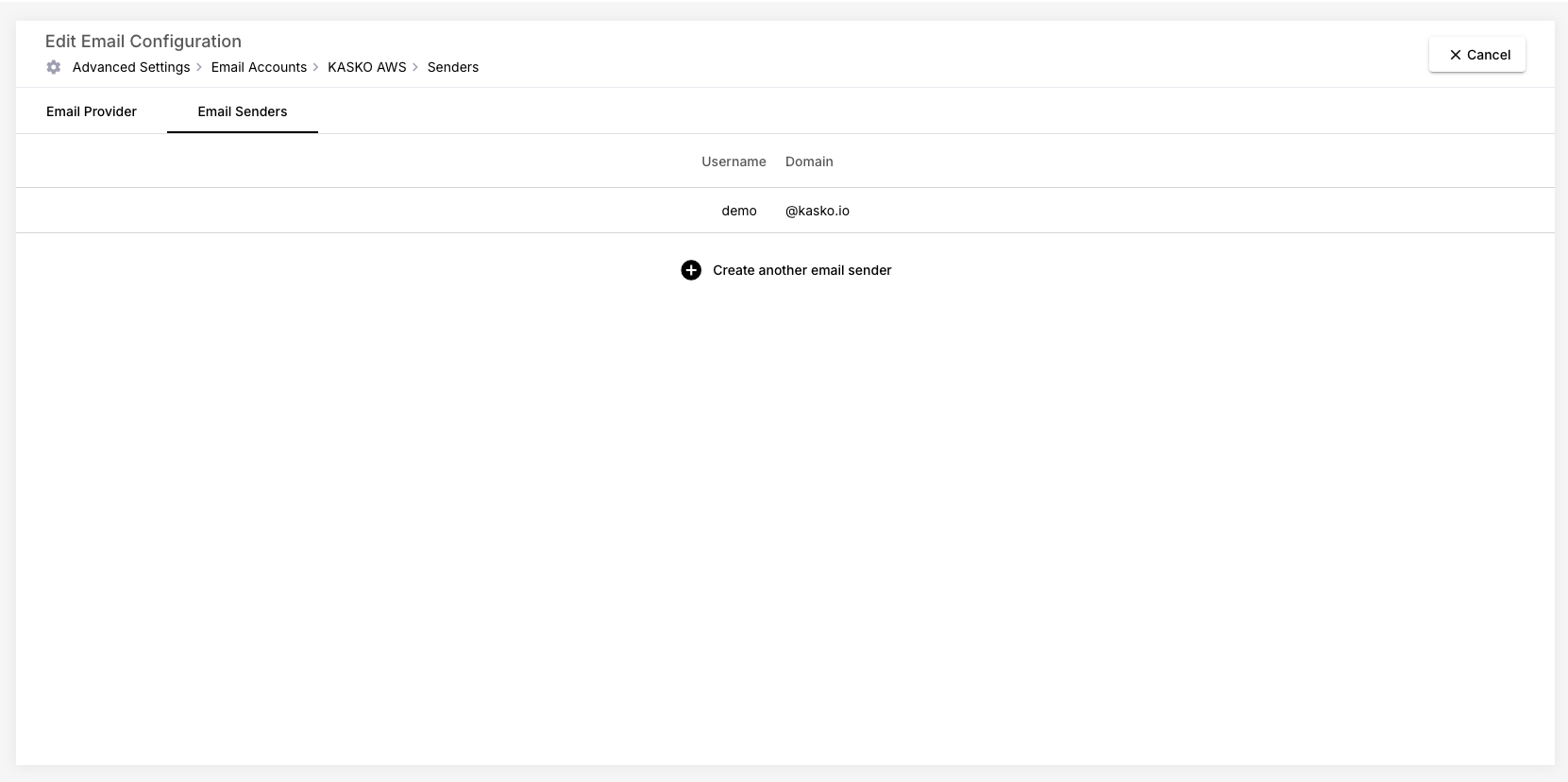This screenshot has width=1568, height=782.
Task: Click the Username column header
Action: tap(733, 161)
